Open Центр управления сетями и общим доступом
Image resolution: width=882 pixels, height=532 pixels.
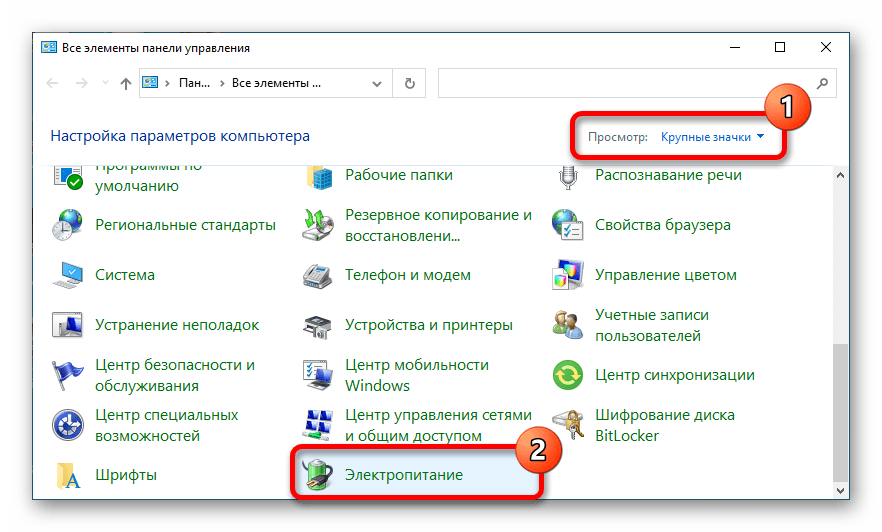point(437,424)
